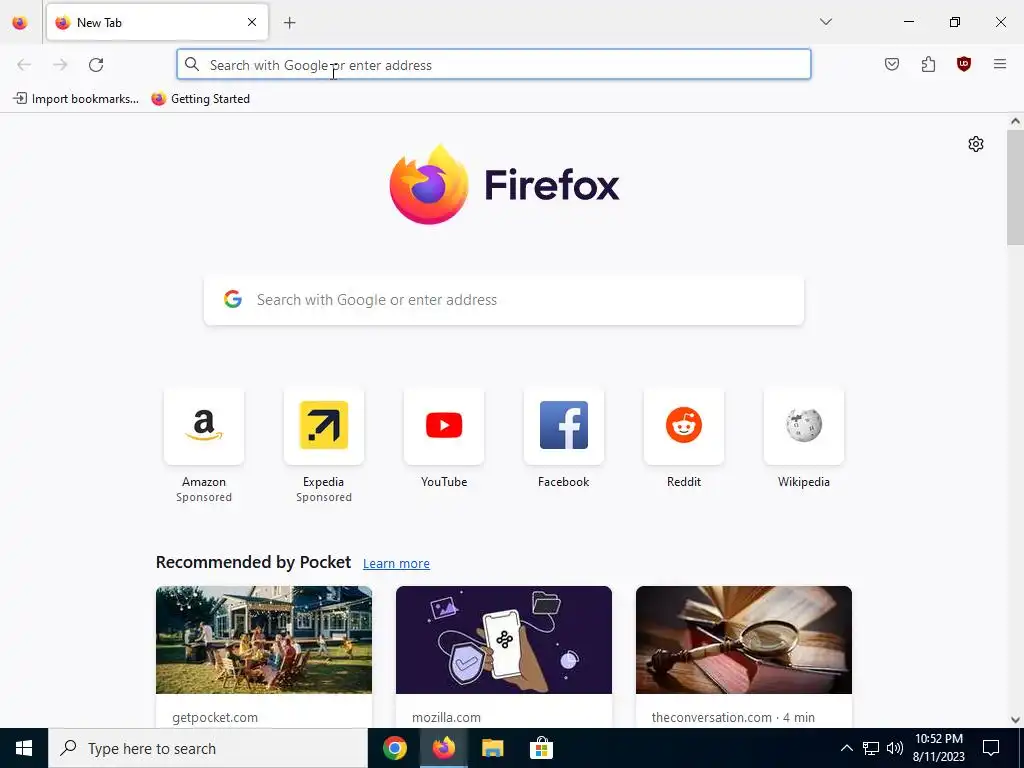This screenshot has width=1024, height=768.
Task: Open new tab personalize settings gear
Action: pos(976,144)
